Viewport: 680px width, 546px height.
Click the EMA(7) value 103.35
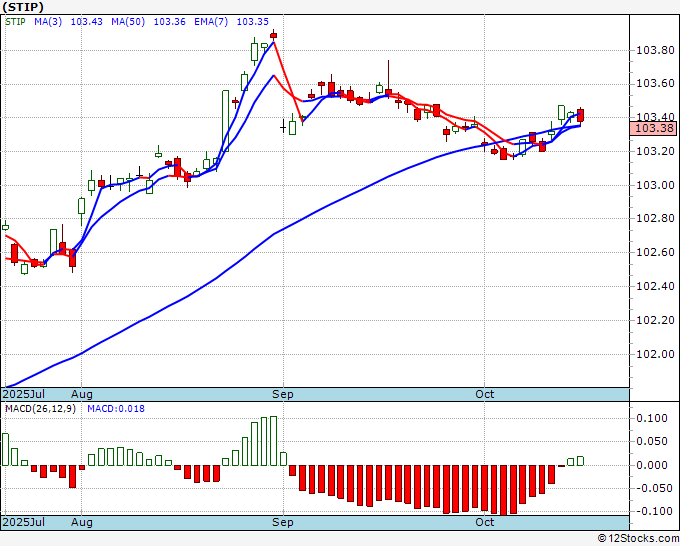tap(252, 21)
